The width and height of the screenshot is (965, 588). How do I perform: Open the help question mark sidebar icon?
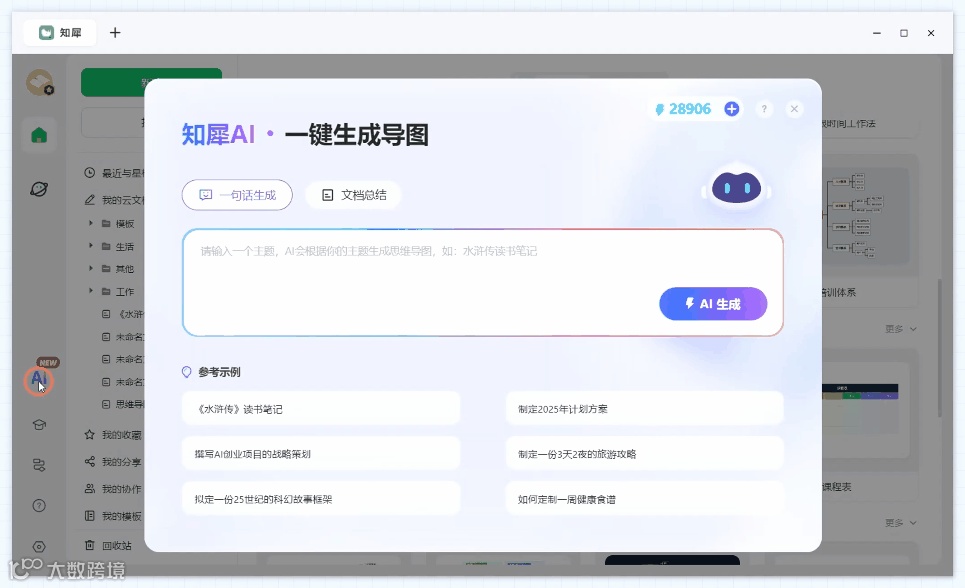click(39, 505)
